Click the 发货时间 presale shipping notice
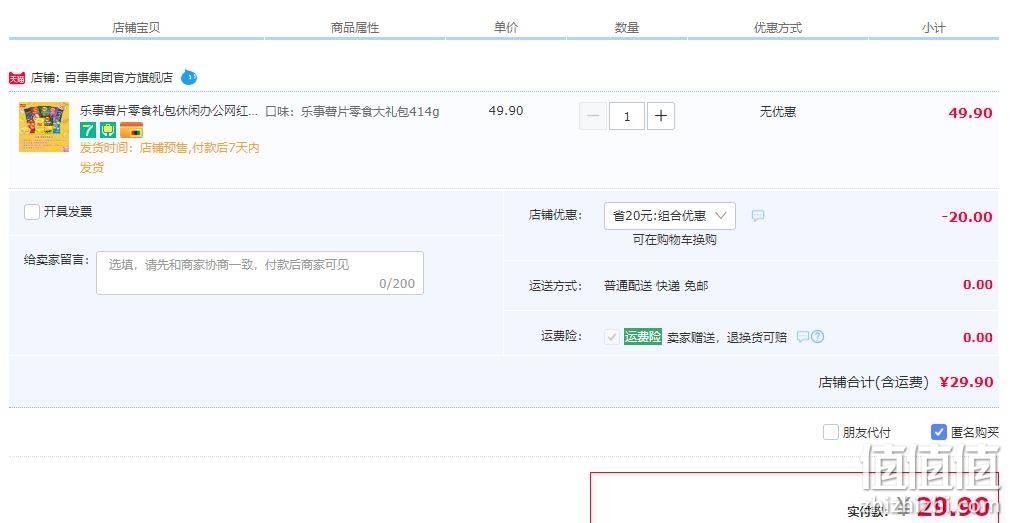 169,158
